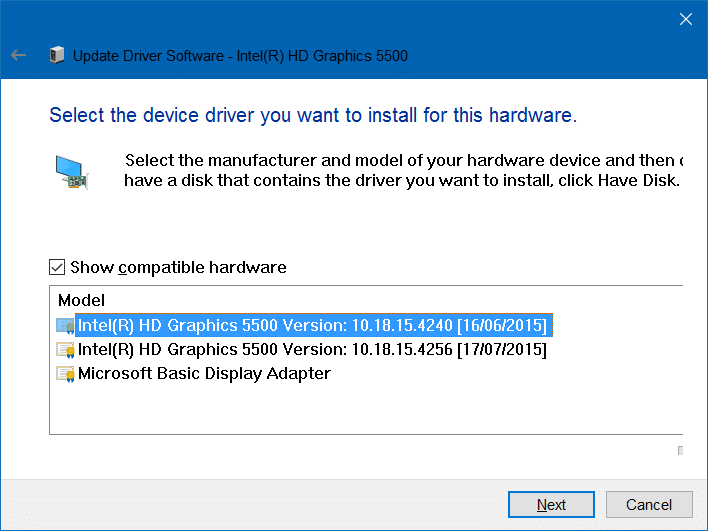
Task: Click the heading Select the device driver
Action: click(313, 115)
